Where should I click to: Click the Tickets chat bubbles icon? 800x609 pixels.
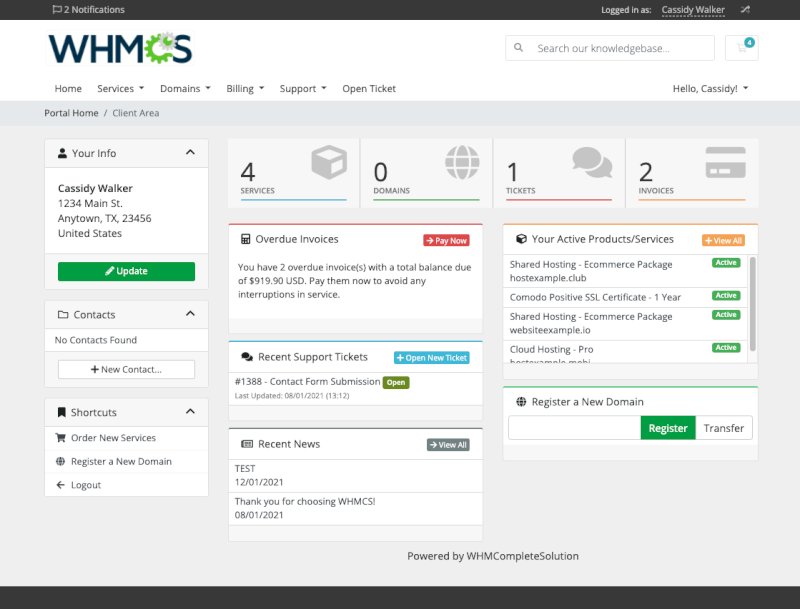tap(592, 162)
